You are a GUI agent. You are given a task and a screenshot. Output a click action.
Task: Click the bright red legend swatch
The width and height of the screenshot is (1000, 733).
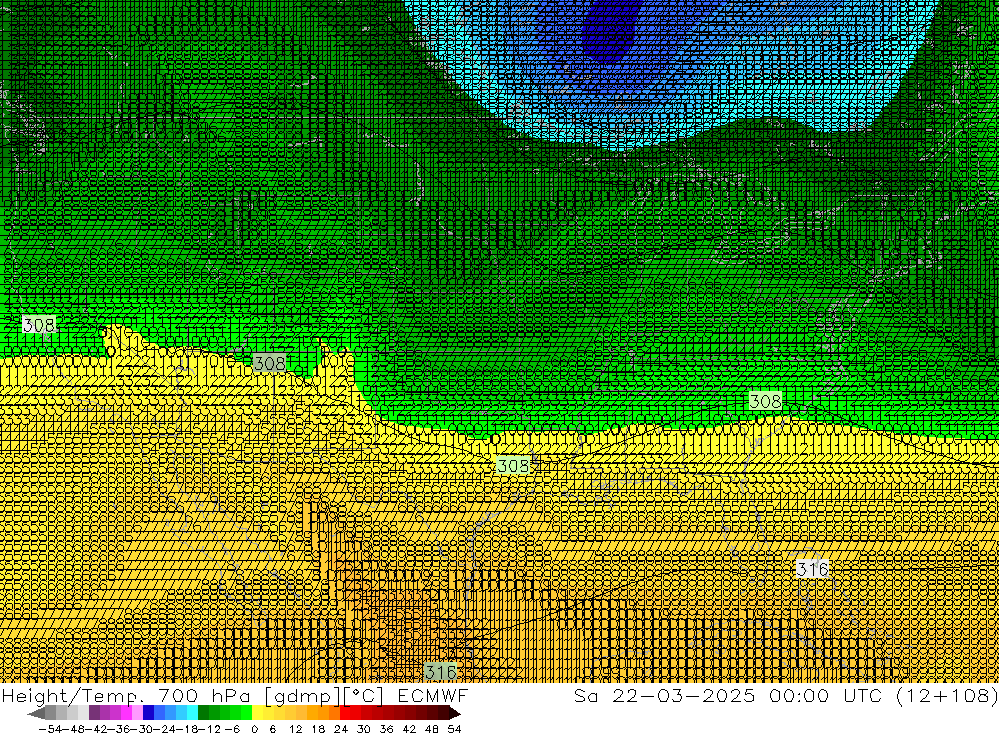coord(345,713)
